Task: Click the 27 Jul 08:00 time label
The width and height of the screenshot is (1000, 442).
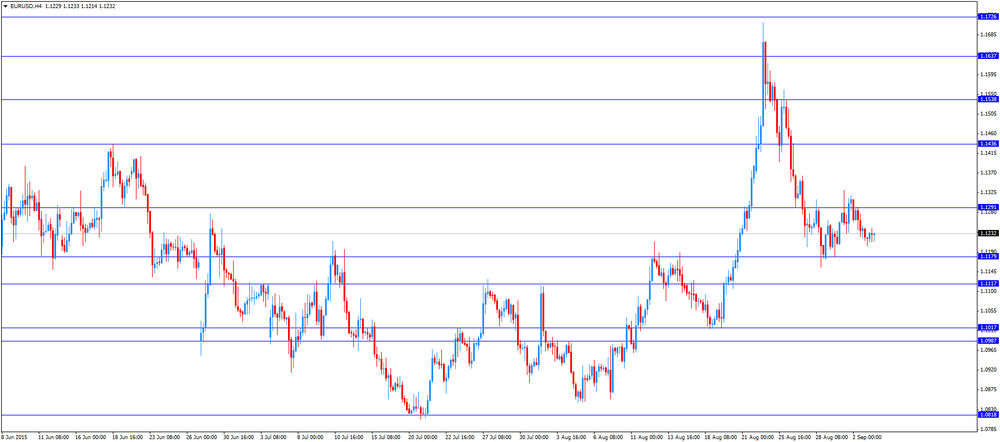Action: pos(497,438)
